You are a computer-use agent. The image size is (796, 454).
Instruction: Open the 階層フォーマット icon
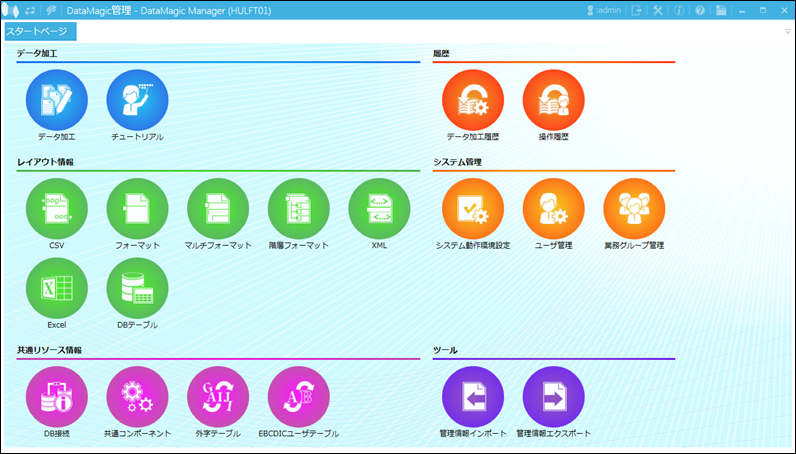point(298,209)
